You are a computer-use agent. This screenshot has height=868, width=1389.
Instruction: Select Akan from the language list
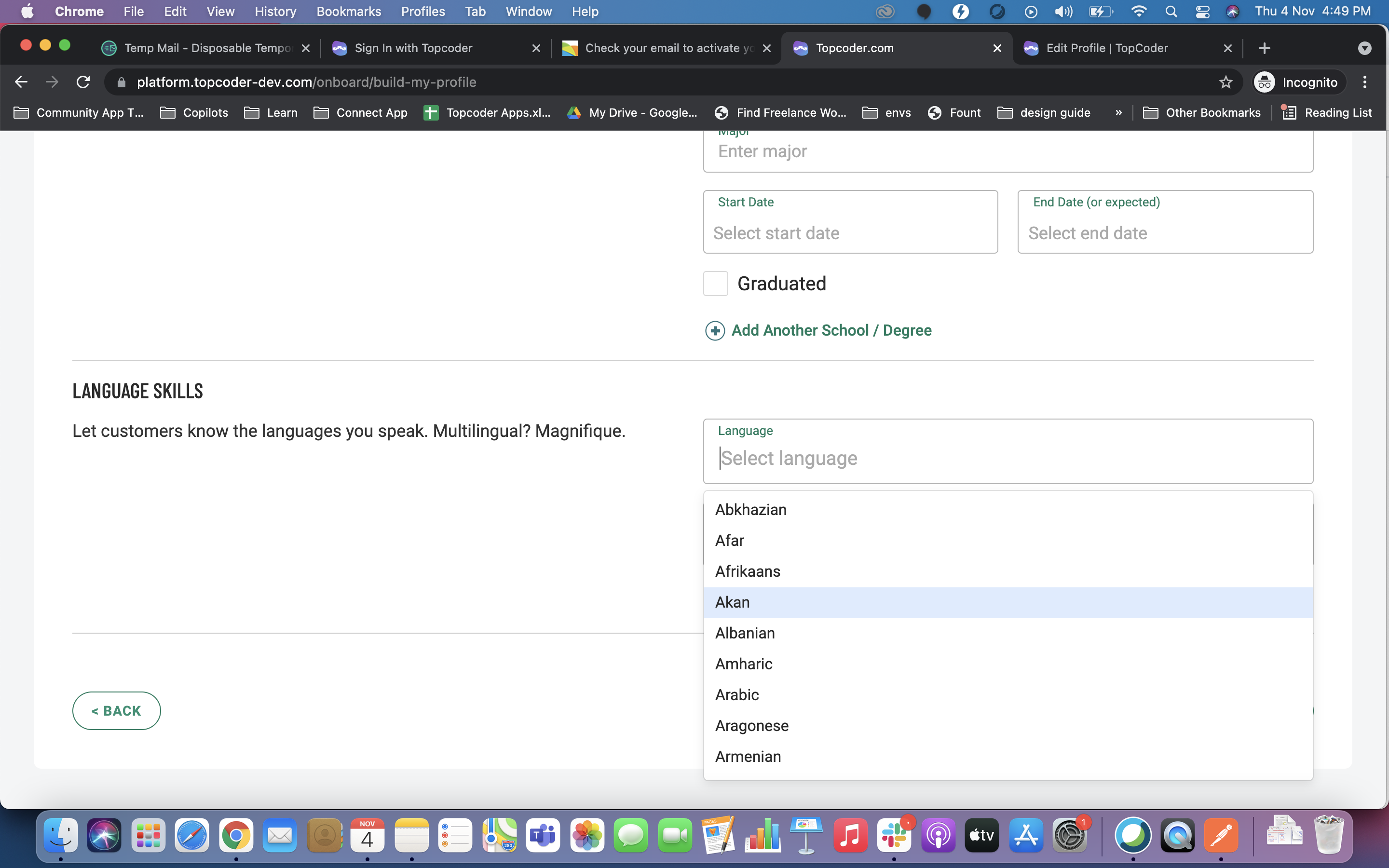click(733, 602)
